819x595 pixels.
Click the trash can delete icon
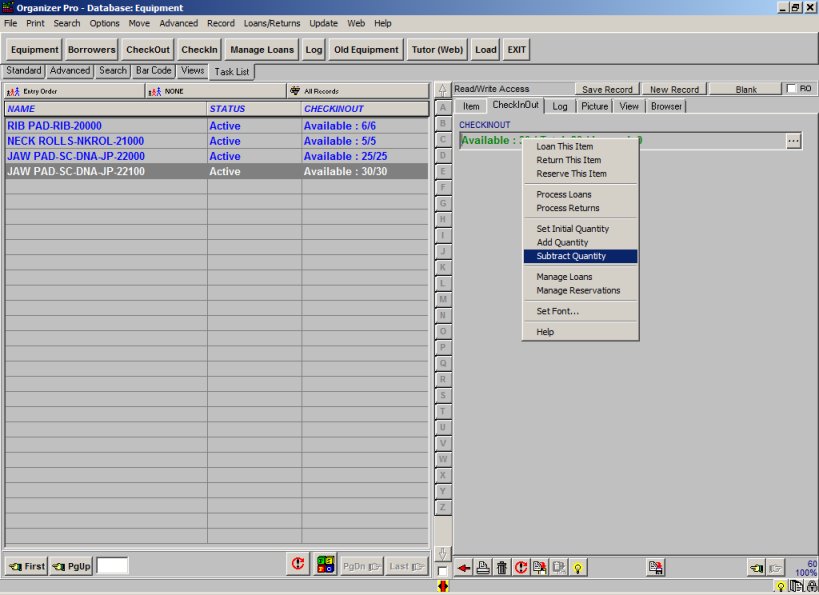502,568
